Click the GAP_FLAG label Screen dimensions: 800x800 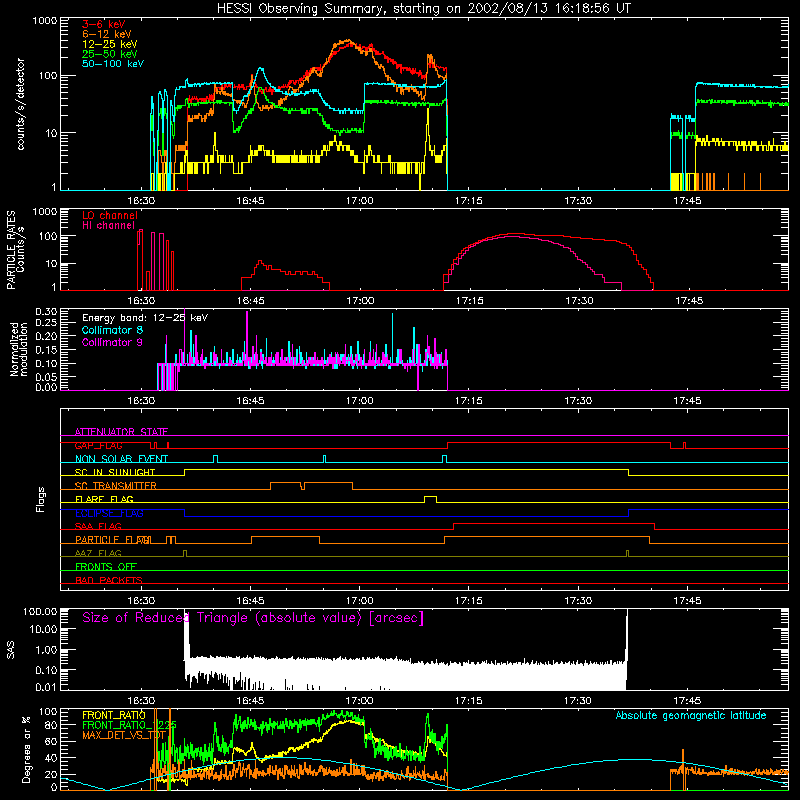pos(98,445)
